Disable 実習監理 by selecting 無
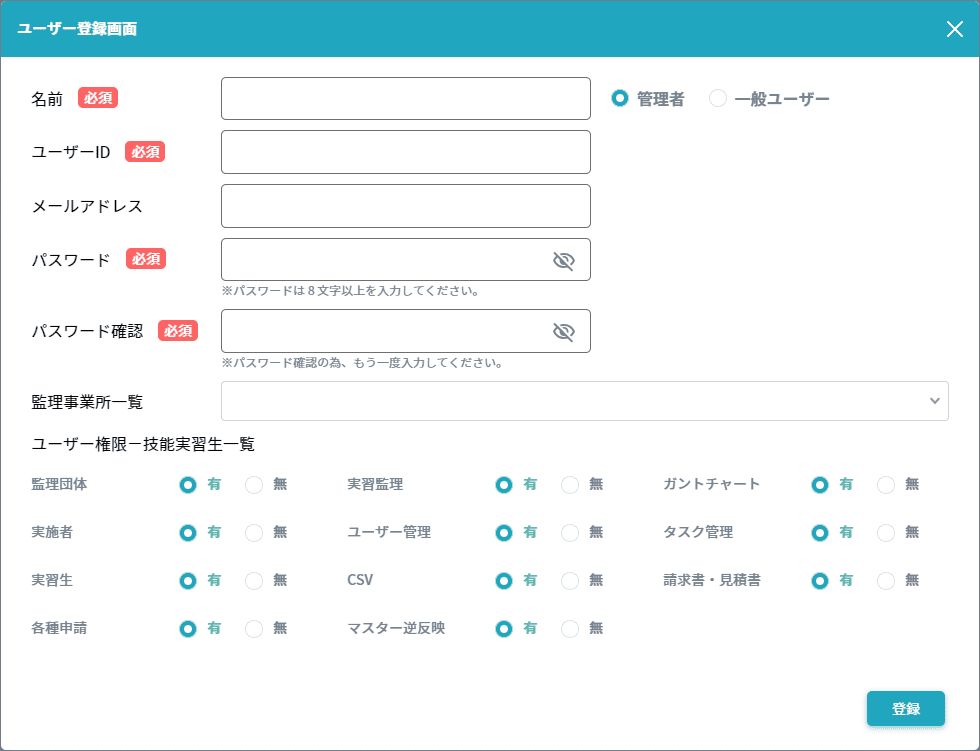This screenshot has height=751, width=980. tap(570, 485)
